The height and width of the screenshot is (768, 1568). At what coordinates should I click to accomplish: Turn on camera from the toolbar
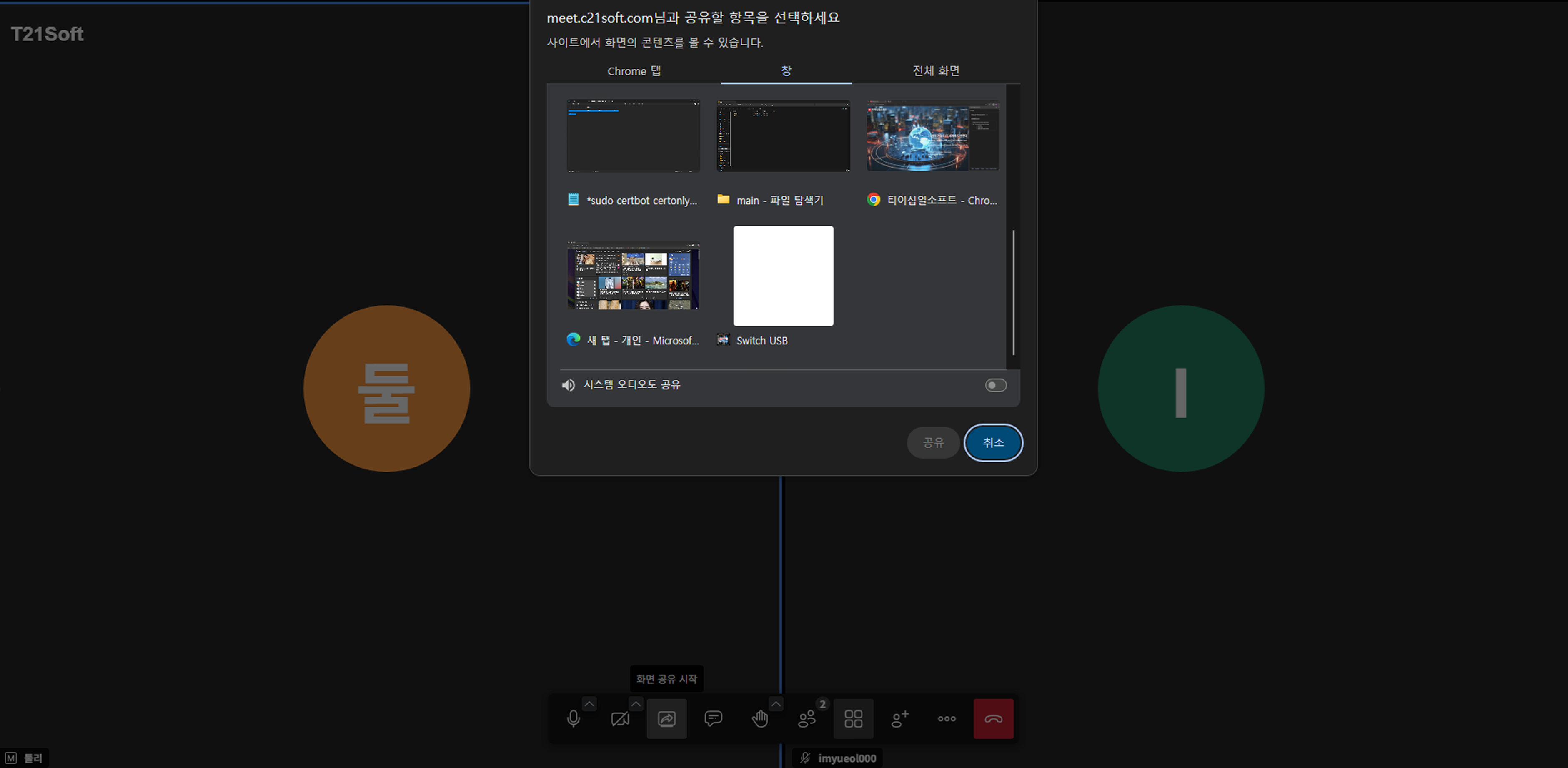[x=620, y=719]
